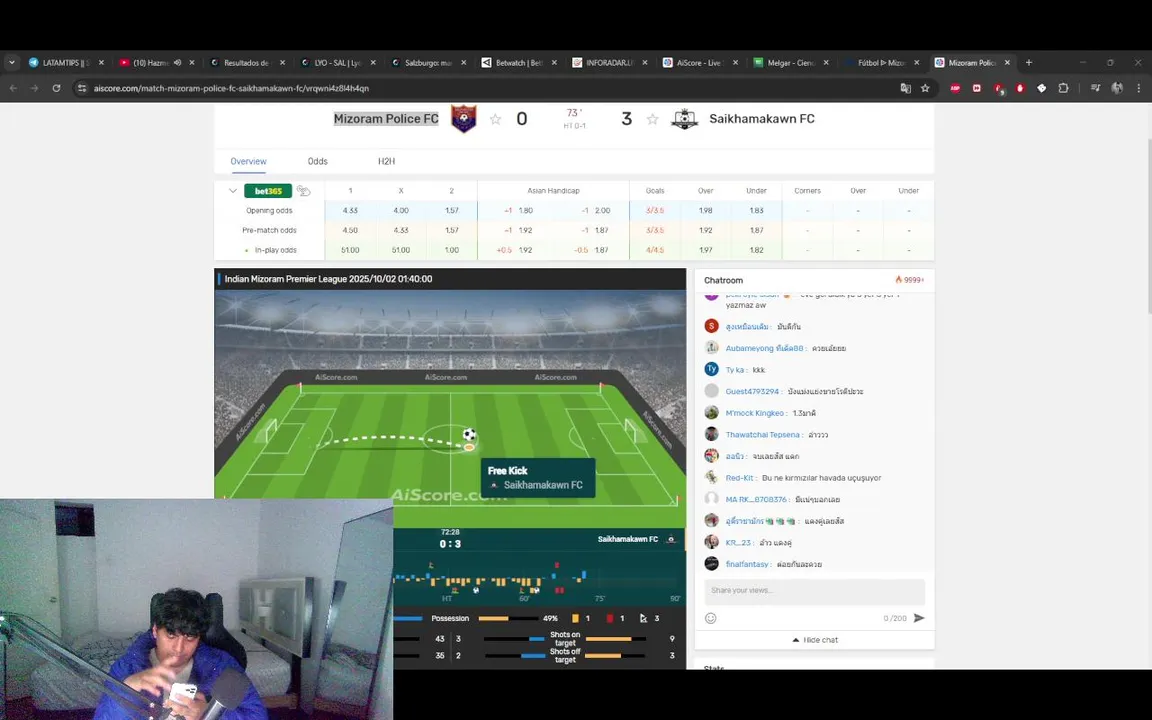Mute the YouTube tab audio icon

(177, 62)
